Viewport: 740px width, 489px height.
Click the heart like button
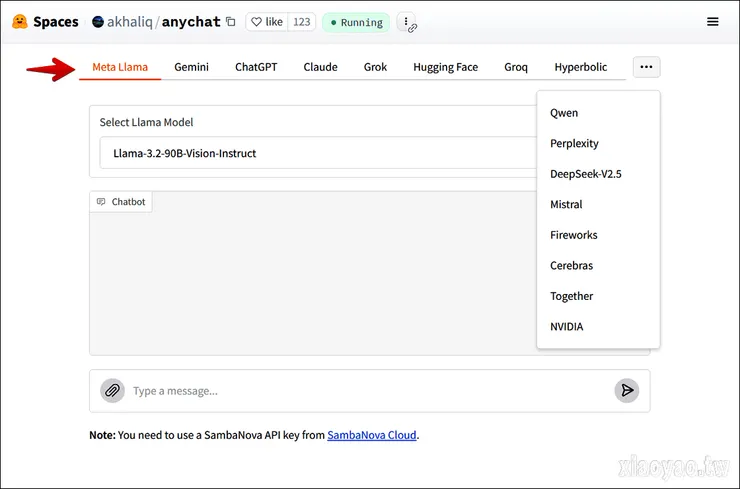click(x=266, y=22)
